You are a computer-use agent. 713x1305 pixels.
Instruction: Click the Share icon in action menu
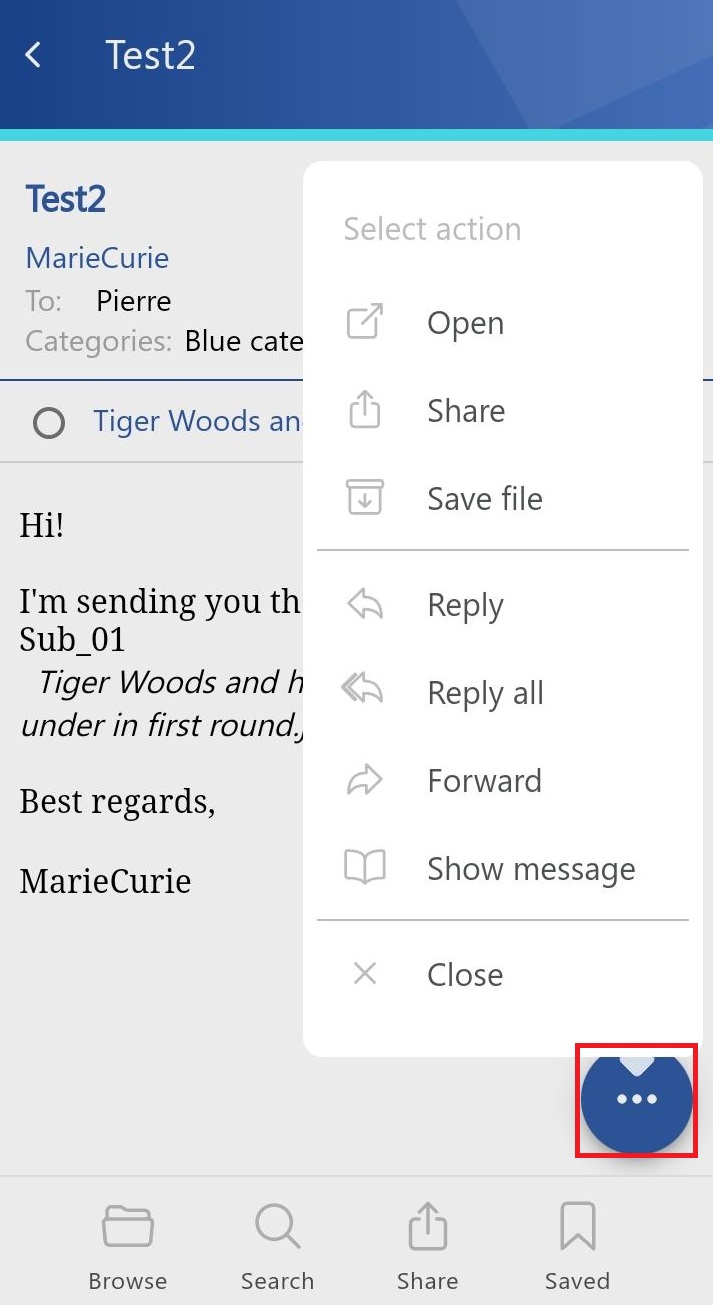365,410
